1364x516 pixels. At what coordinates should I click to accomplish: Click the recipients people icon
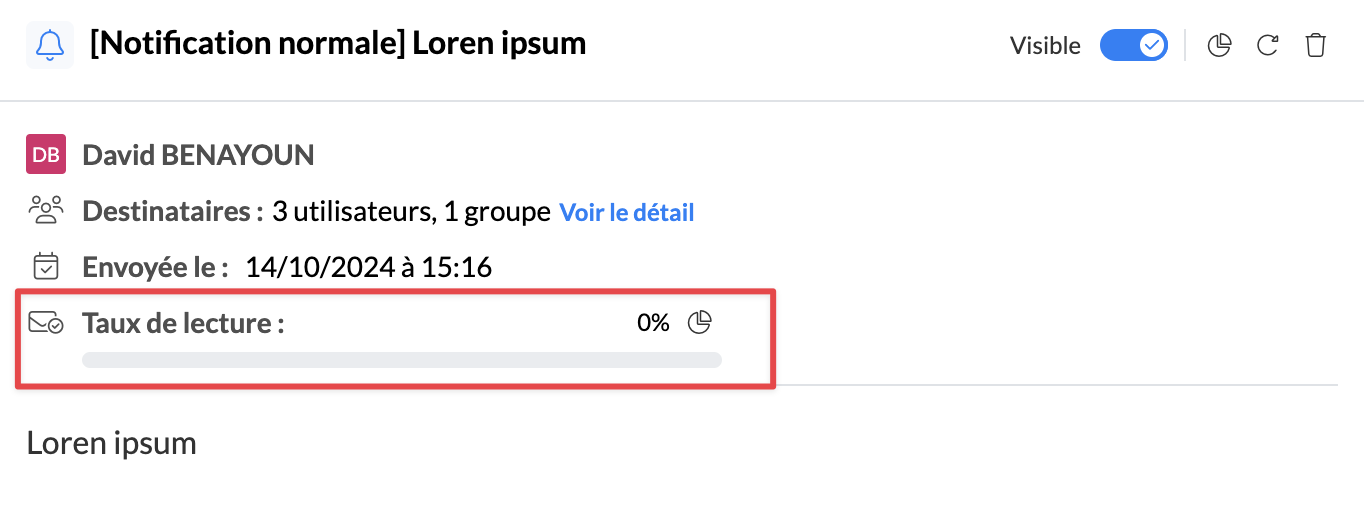46,210
